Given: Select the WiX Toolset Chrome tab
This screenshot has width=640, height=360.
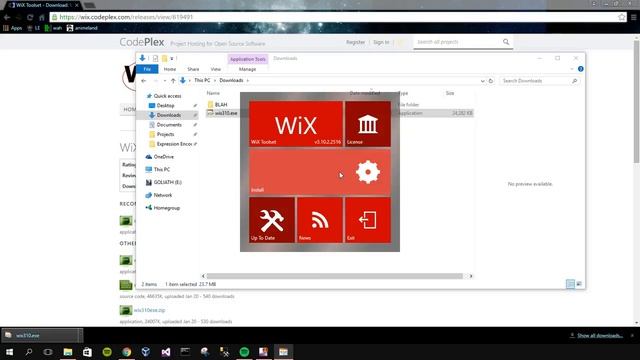Looking at the screenshot, I should (x=44, y=5).
